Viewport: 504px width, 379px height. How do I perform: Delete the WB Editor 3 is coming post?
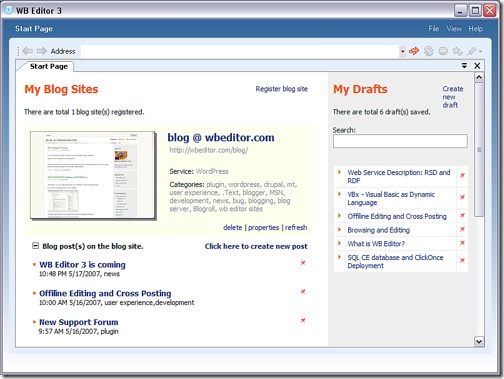[303, 263]
